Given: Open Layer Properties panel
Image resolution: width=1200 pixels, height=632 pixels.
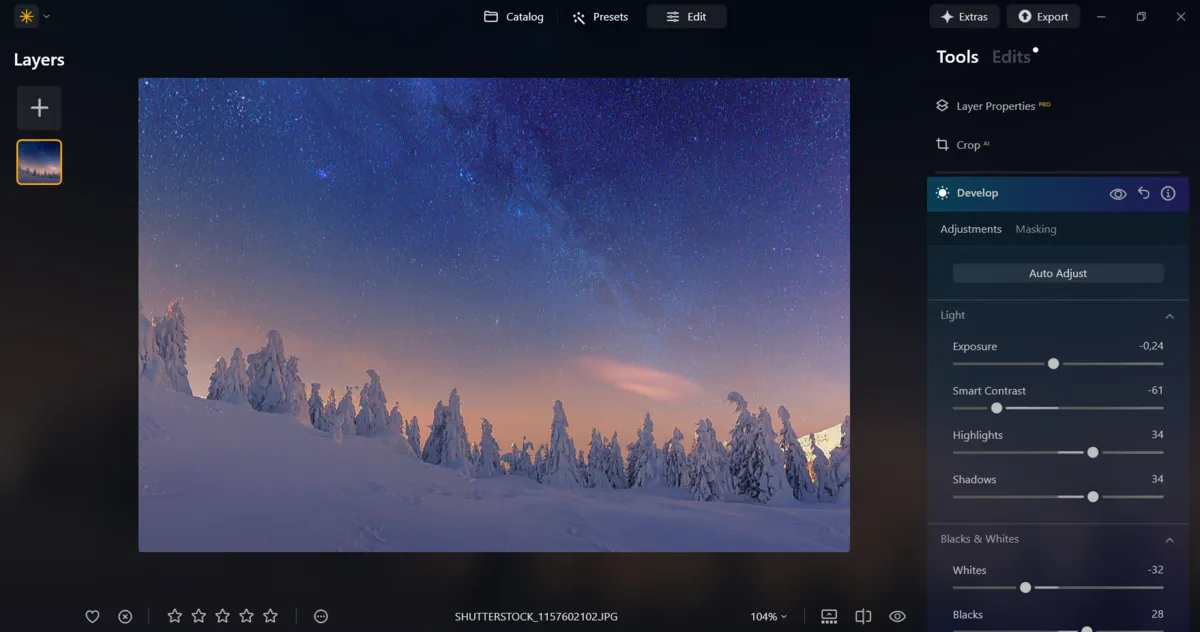Looking at the screenshot, I should pyautogui.click(x=994, y=105).
